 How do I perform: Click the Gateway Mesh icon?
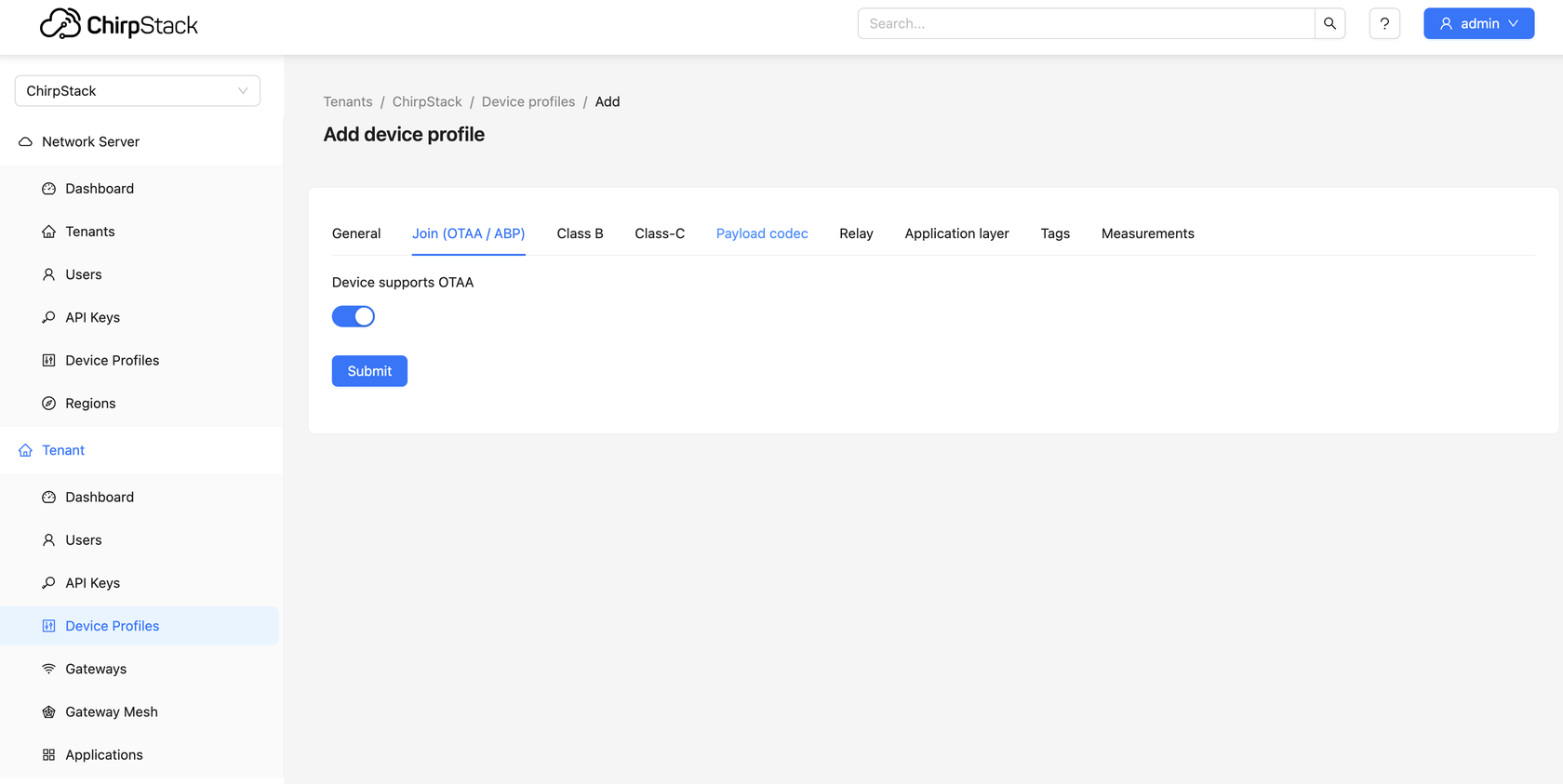tap(48, 711)
